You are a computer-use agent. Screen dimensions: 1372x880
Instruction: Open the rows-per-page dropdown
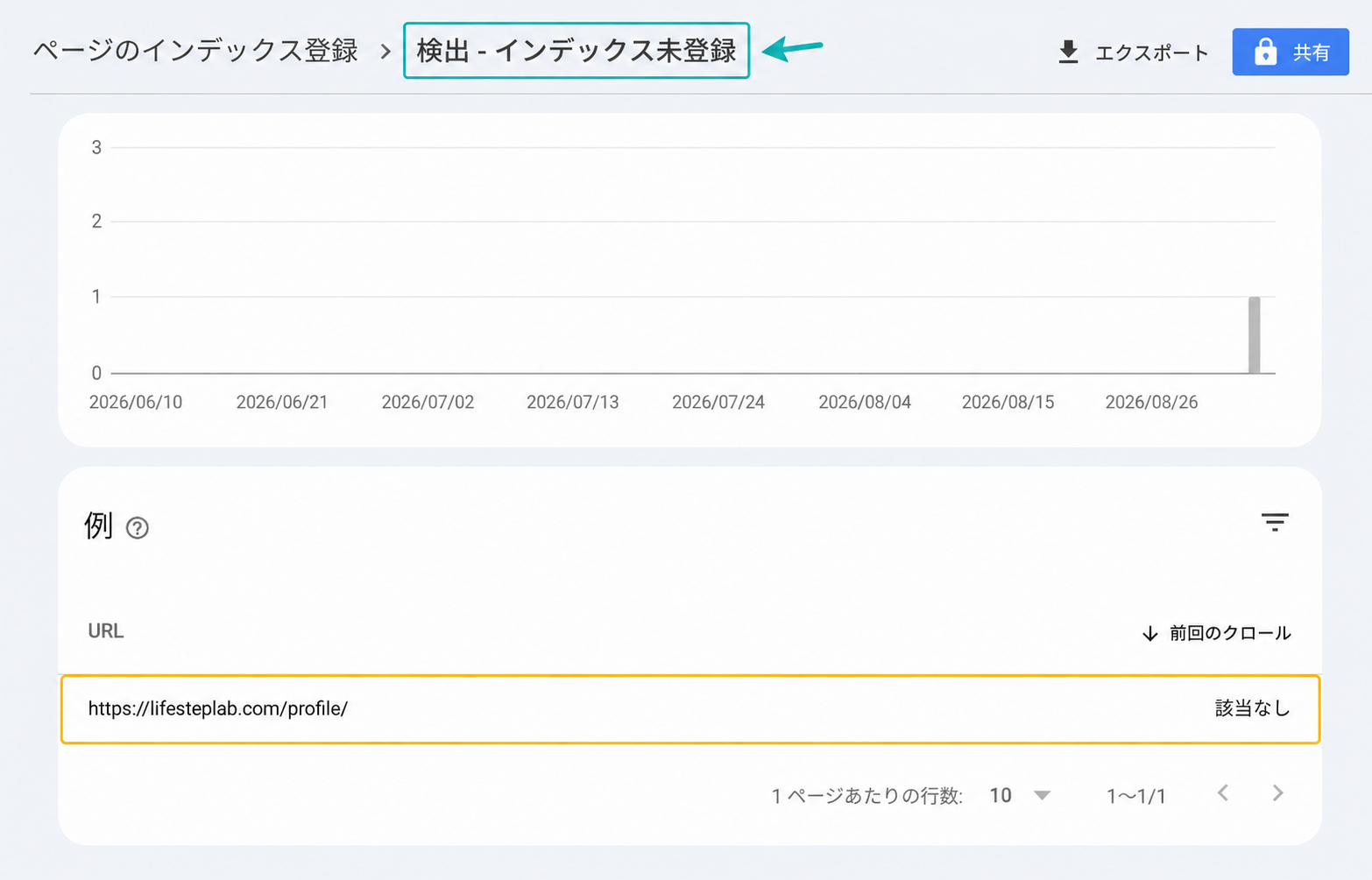coord(1020,795)
